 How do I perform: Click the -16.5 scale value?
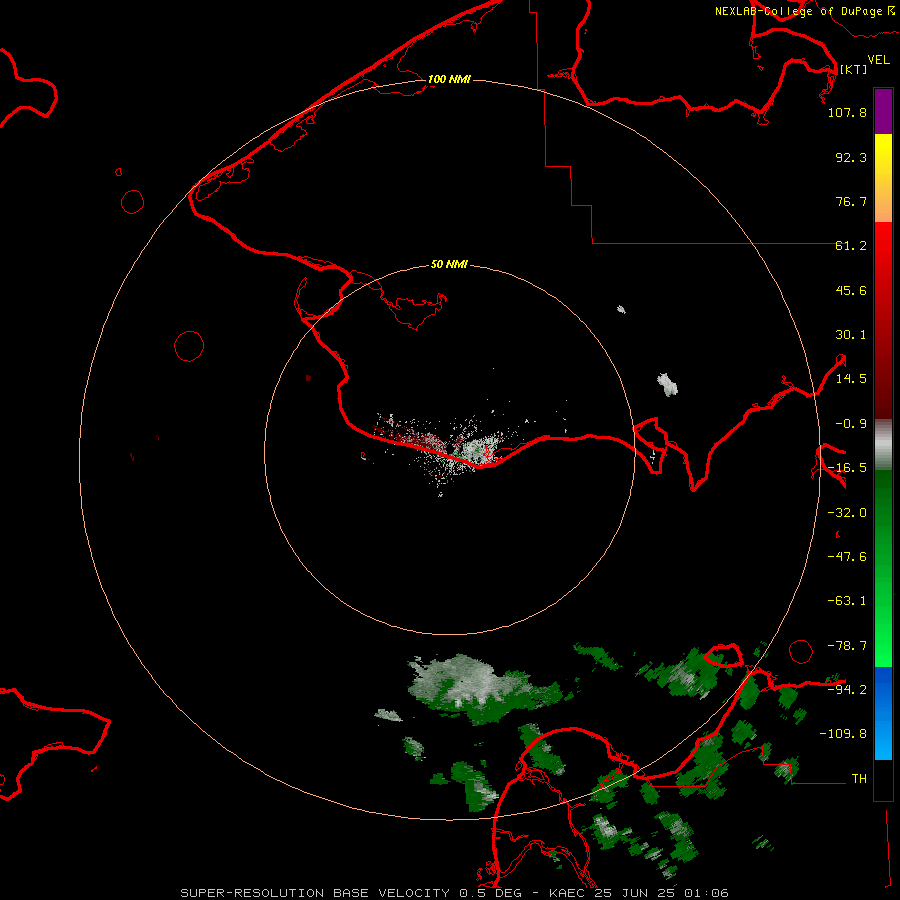coord(847,468)
